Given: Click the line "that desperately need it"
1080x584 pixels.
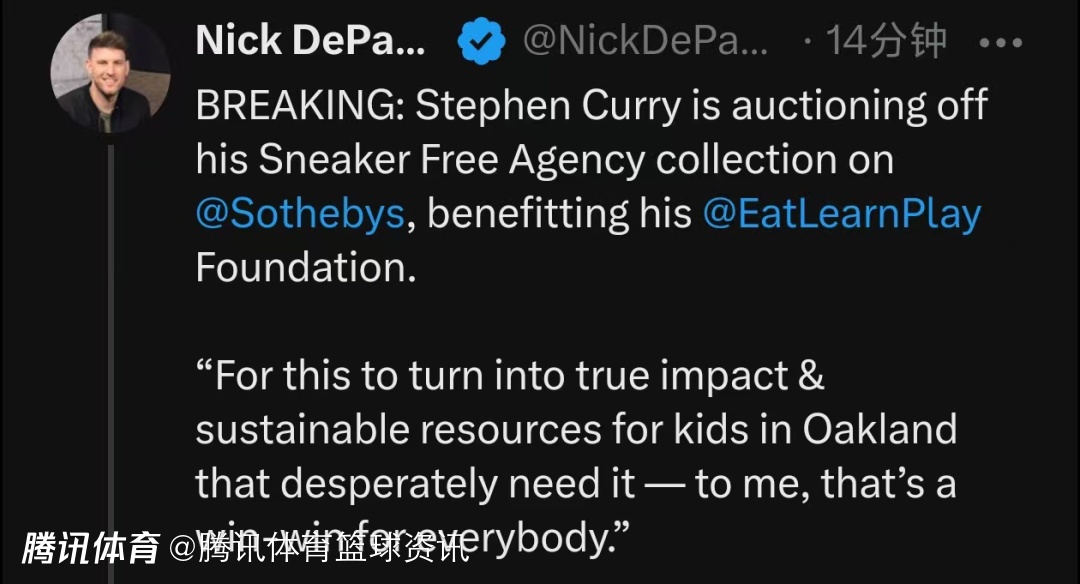Looking at the screenshot, I should pos(415,484).
